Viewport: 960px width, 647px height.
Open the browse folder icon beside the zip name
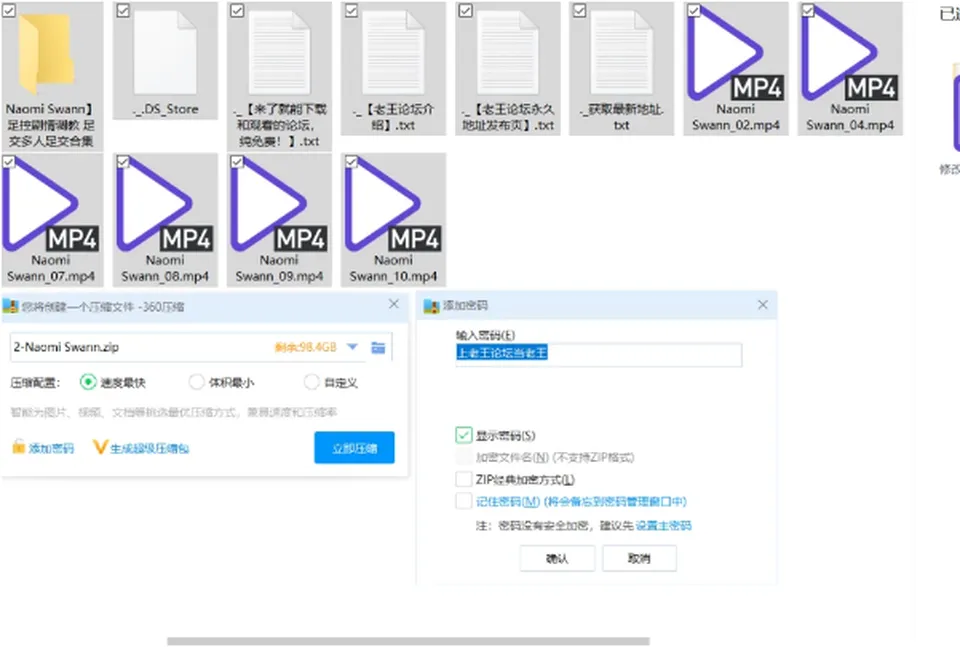tap(378, 348)
